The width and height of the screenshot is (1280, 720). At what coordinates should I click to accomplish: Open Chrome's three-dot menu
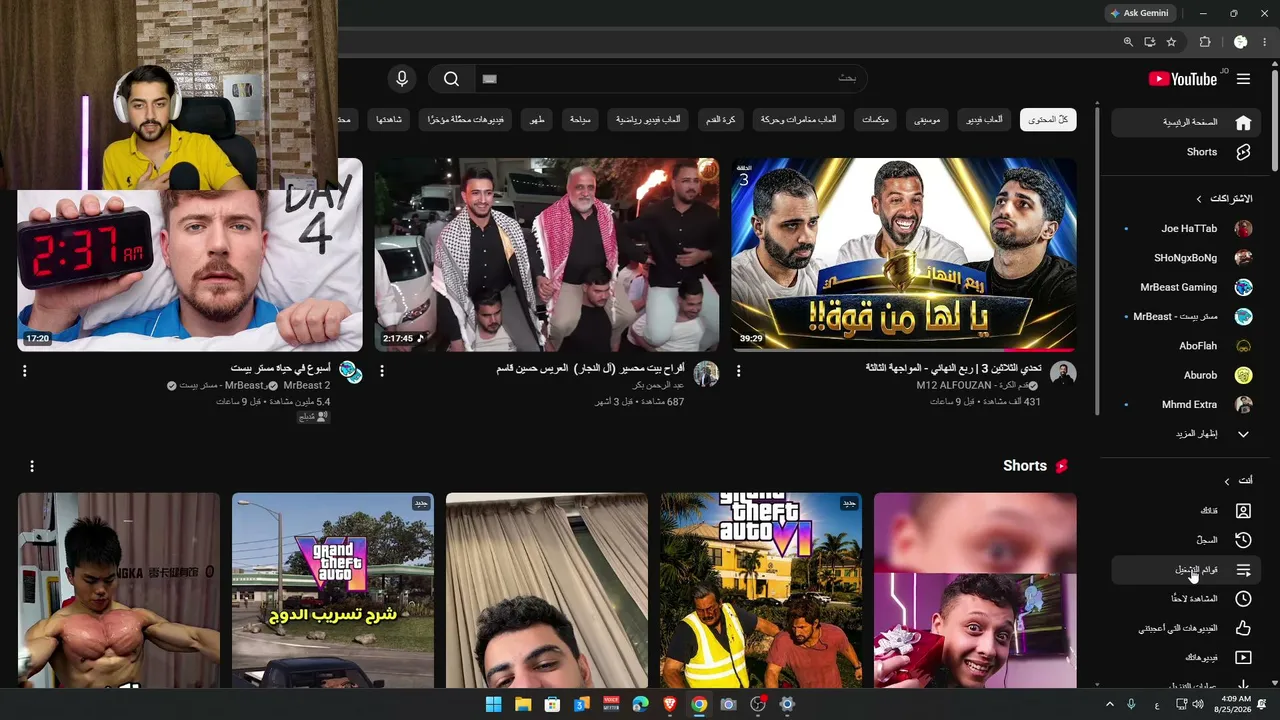tap(1263, 42)
